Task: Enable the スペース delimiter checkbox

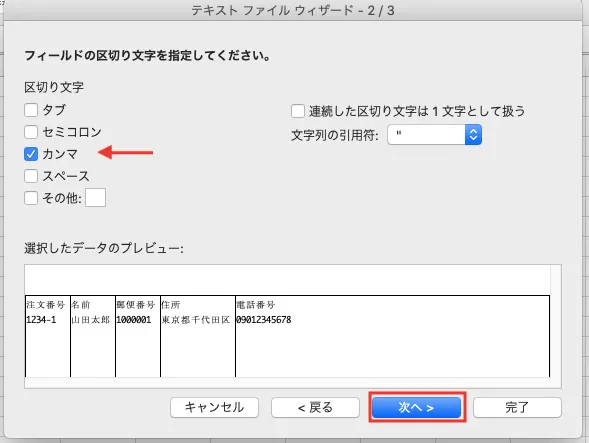Action: [31, 175]
